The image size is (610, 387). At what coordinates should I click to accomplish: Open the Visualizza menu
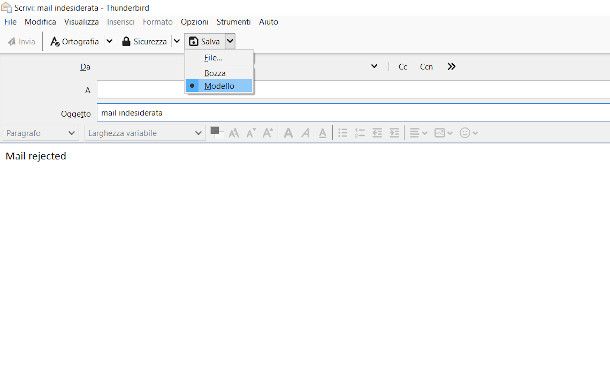coord(81,22)
